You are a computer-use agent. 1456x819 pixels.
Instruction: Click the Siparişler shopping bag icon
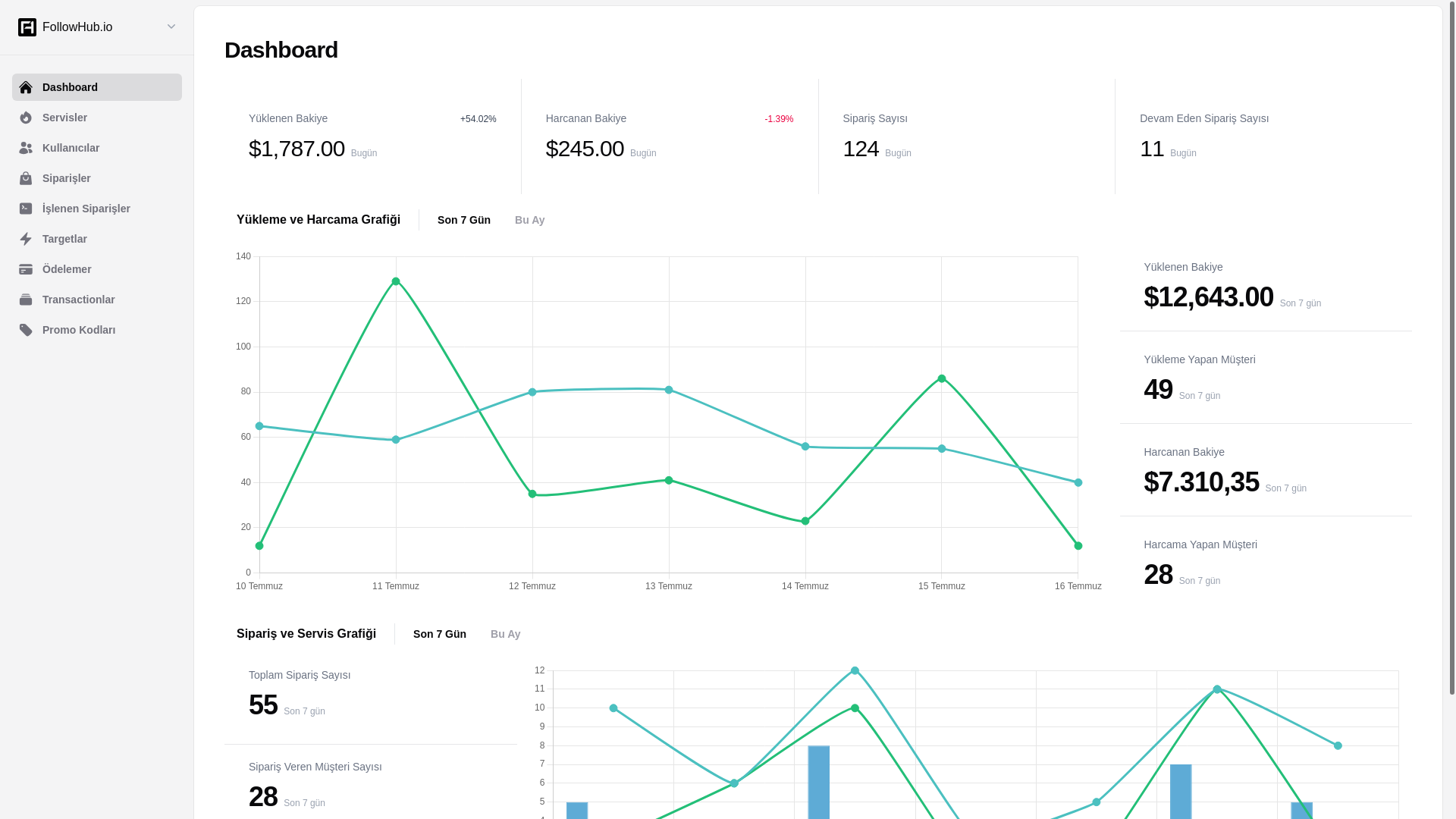point(26,178)
